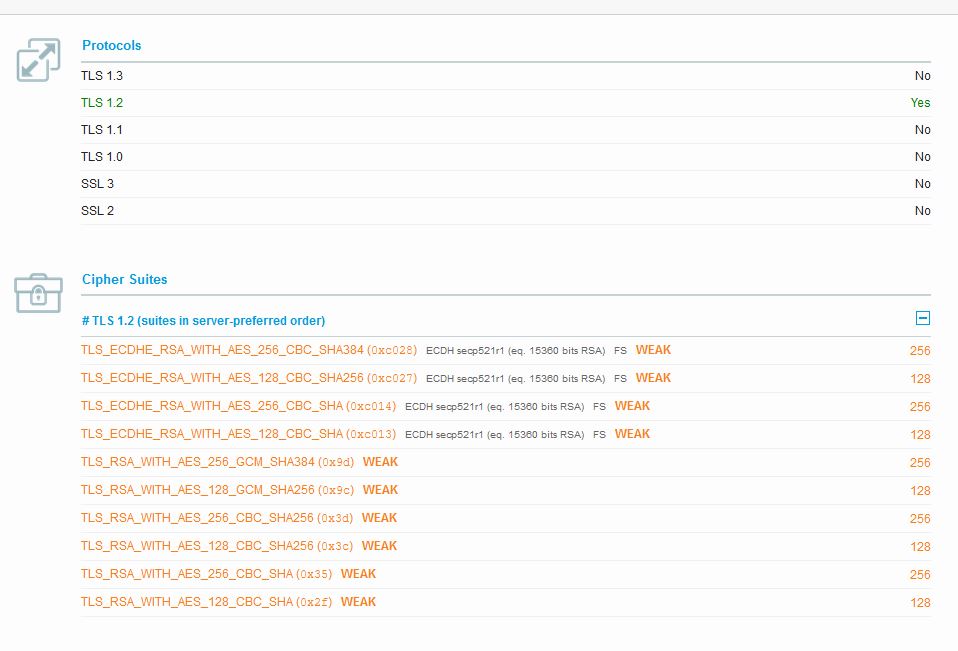Click TLS_ECDHE_RSA_WITH_AES_256_CBC_SHA384 cipher suite
The width and height of the screenshot is (958, 651).
[x=249, y=351]
